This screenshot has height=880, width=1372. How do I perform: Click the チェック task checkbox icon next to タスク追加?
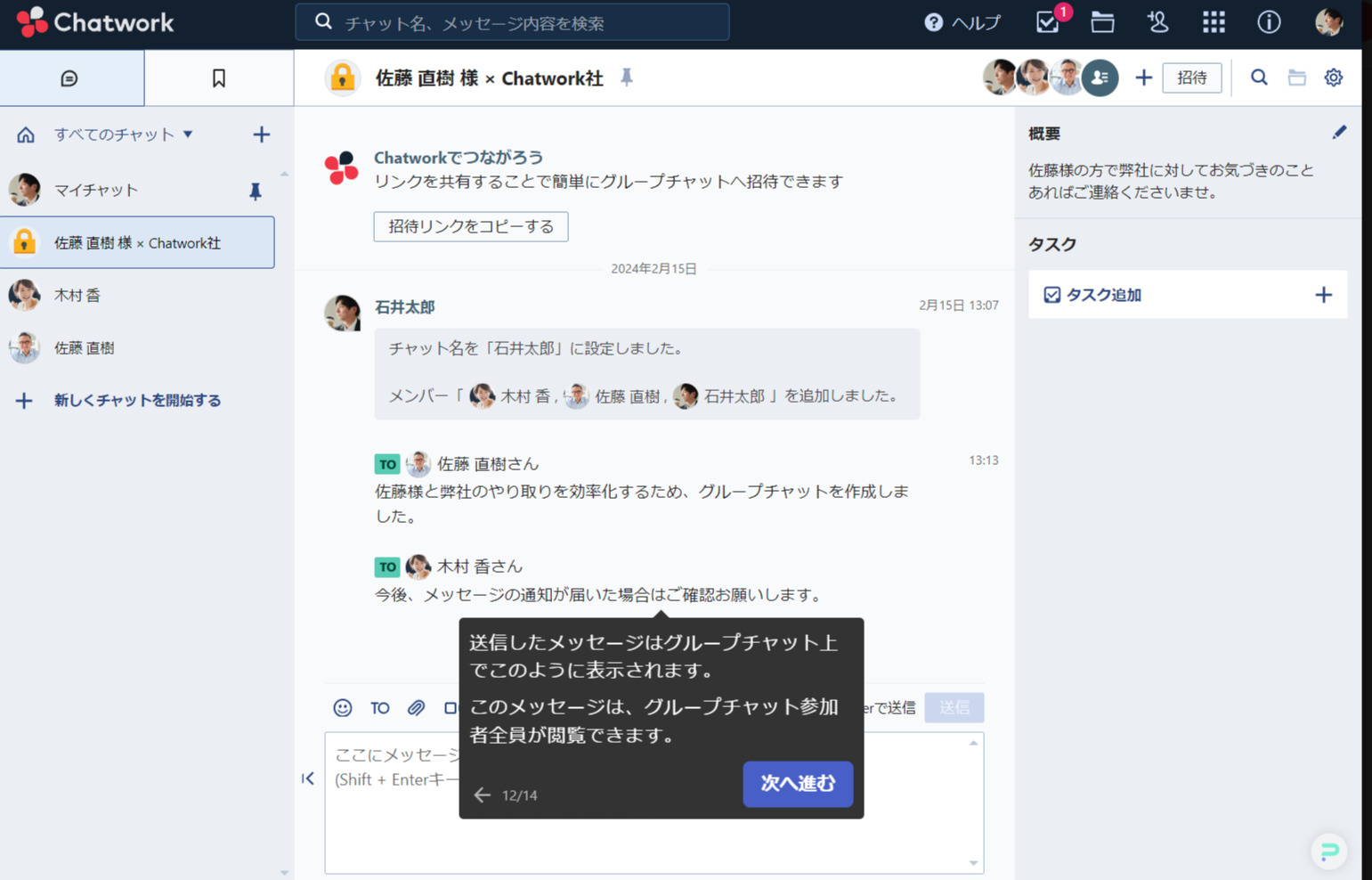pos(1052,294)
